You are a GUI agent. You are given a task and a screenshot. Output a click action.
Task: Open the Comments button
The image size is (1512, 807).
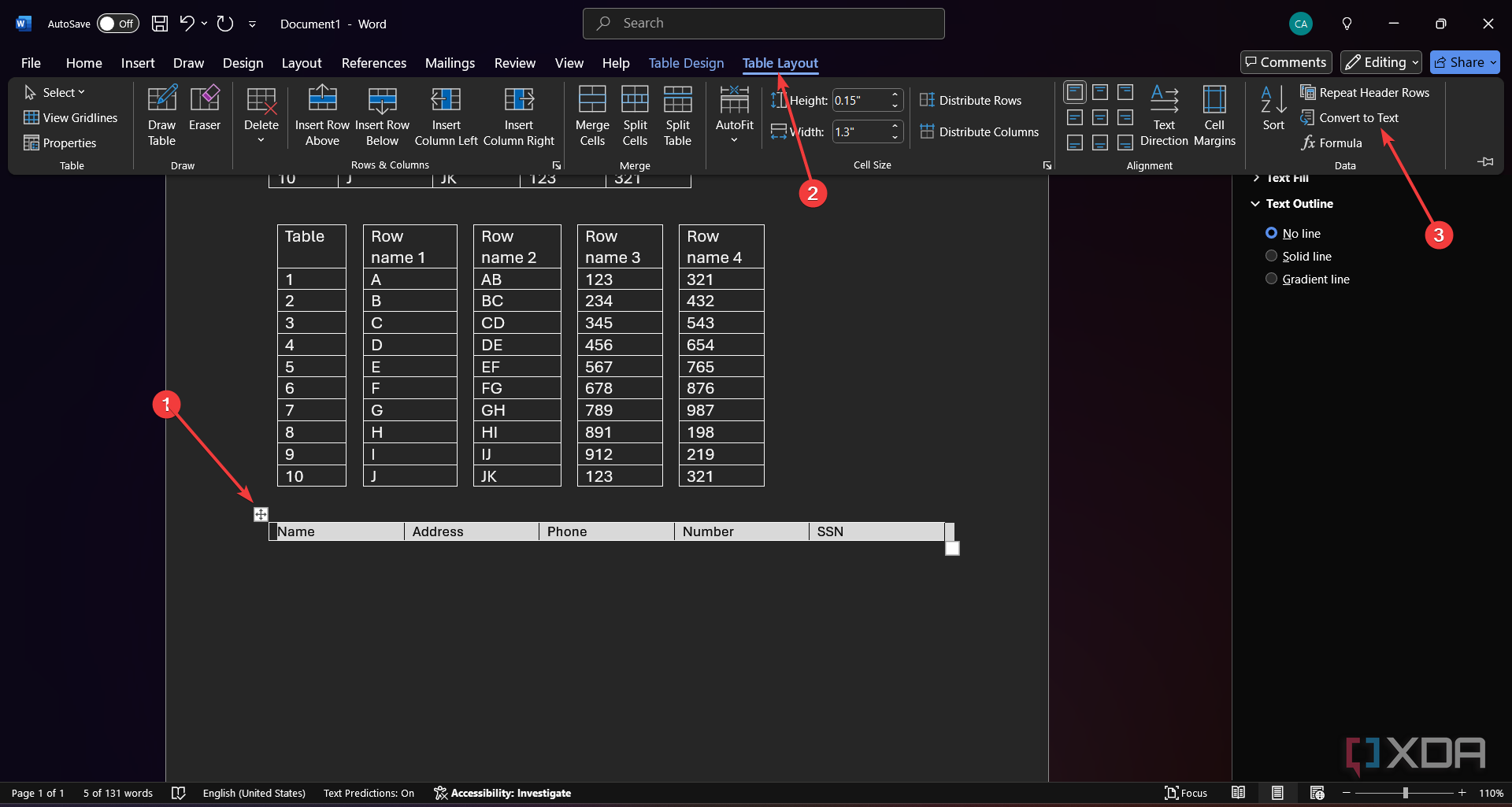click(1286, 62)
